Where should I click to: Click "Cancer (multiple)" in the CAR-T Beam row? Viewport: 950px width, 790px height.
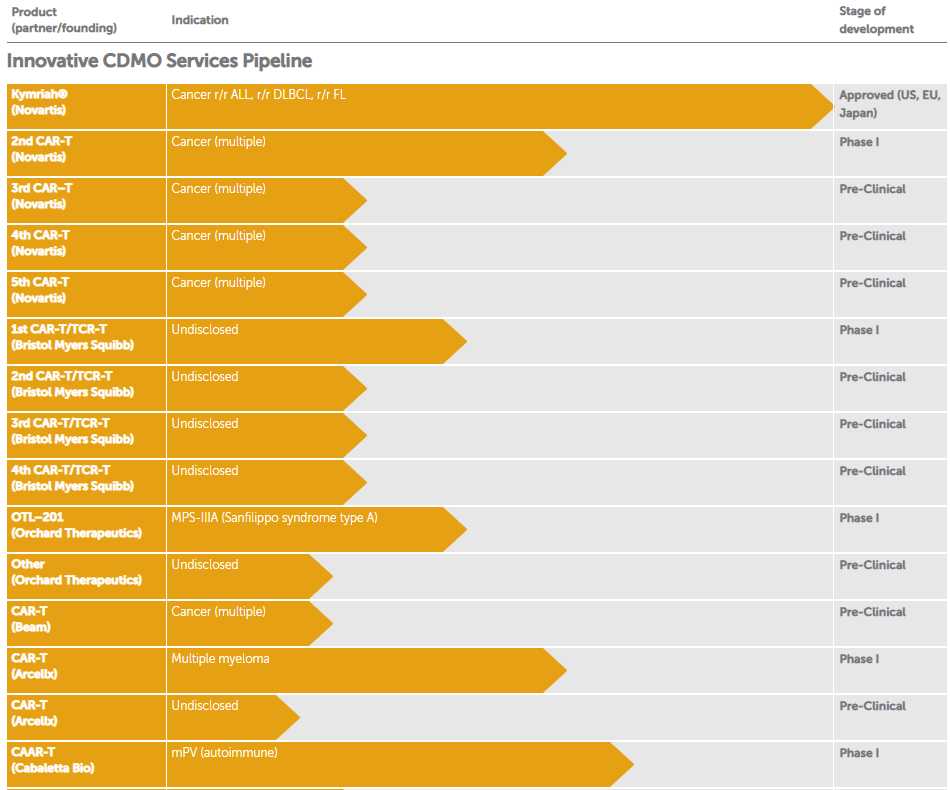pyautogui.click(x=219, y=612)
